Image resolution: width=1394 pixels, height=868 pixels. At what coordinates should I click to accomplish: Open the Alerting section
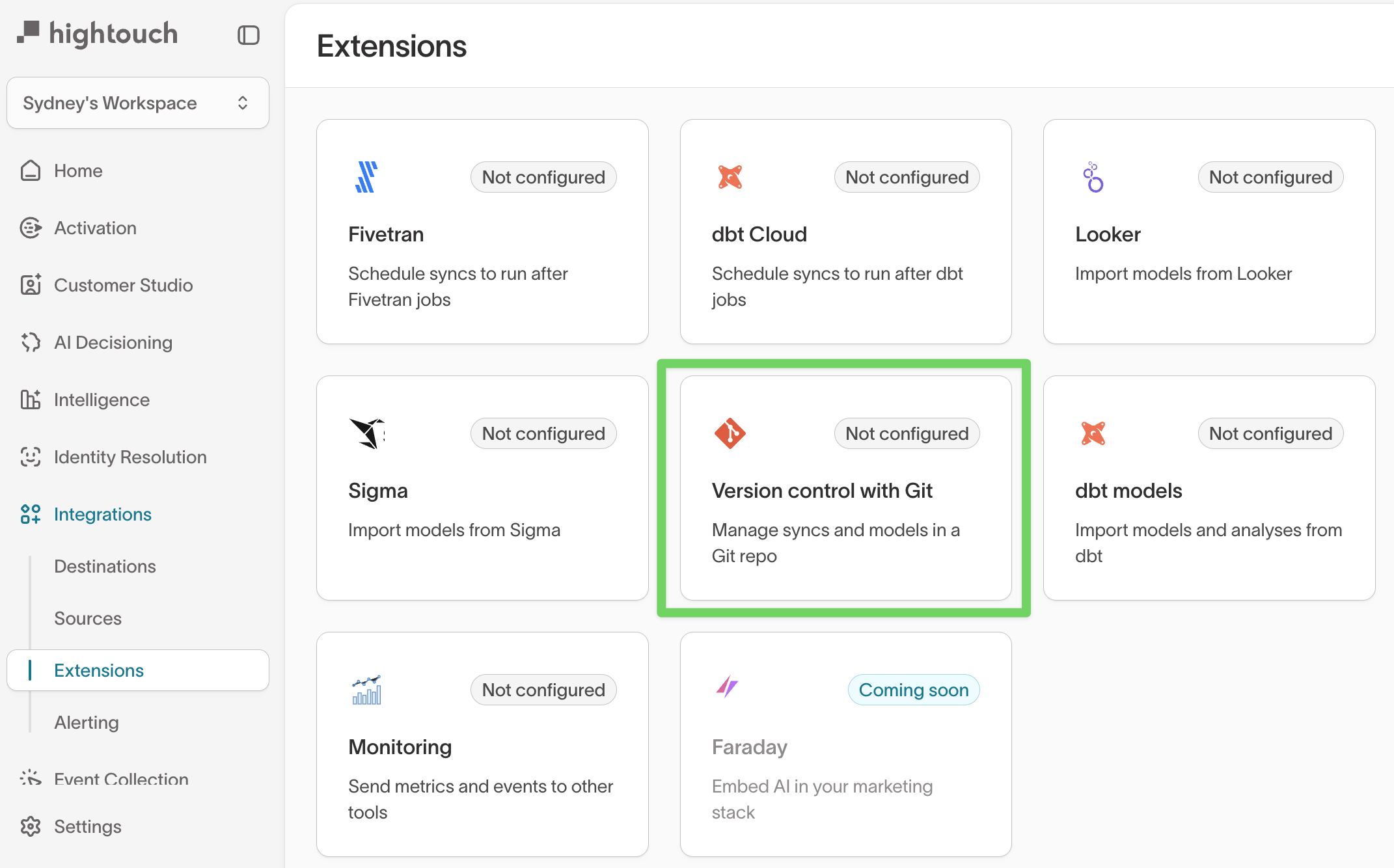87,722
